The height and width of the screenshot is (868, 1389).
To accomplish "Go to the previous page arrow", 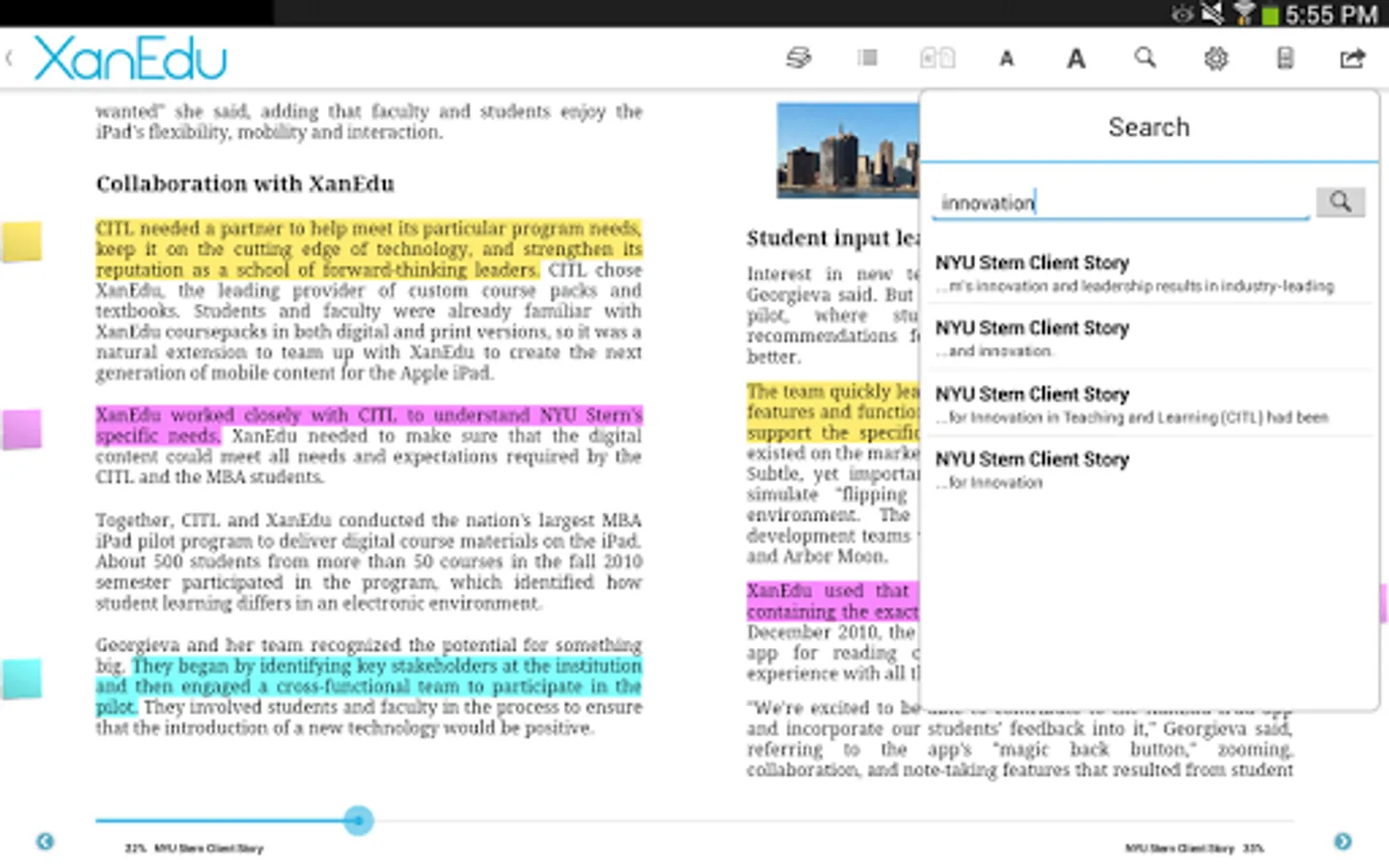I will (45, 842).
